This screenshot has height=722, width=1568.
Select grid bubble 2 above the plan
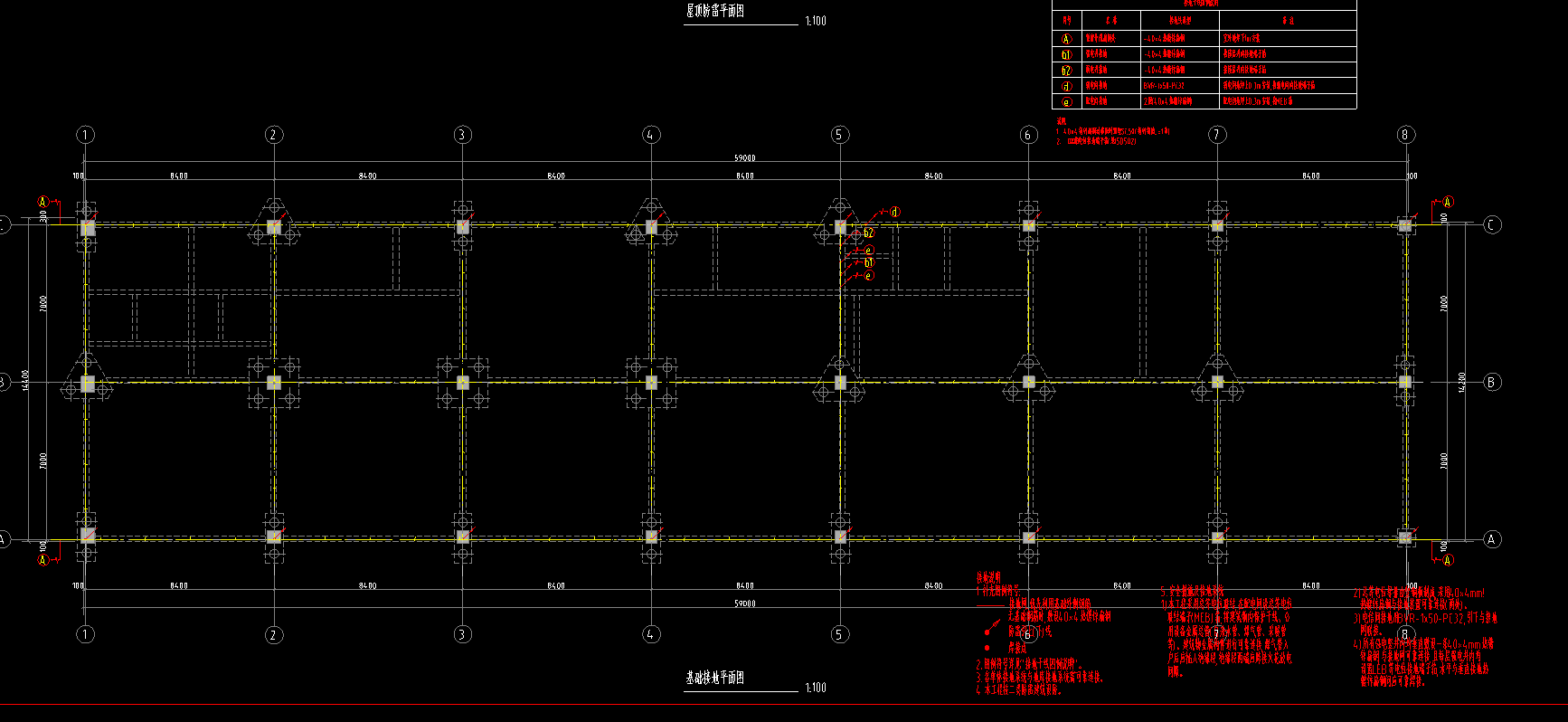pyautogui.click(x=274, y=135)
